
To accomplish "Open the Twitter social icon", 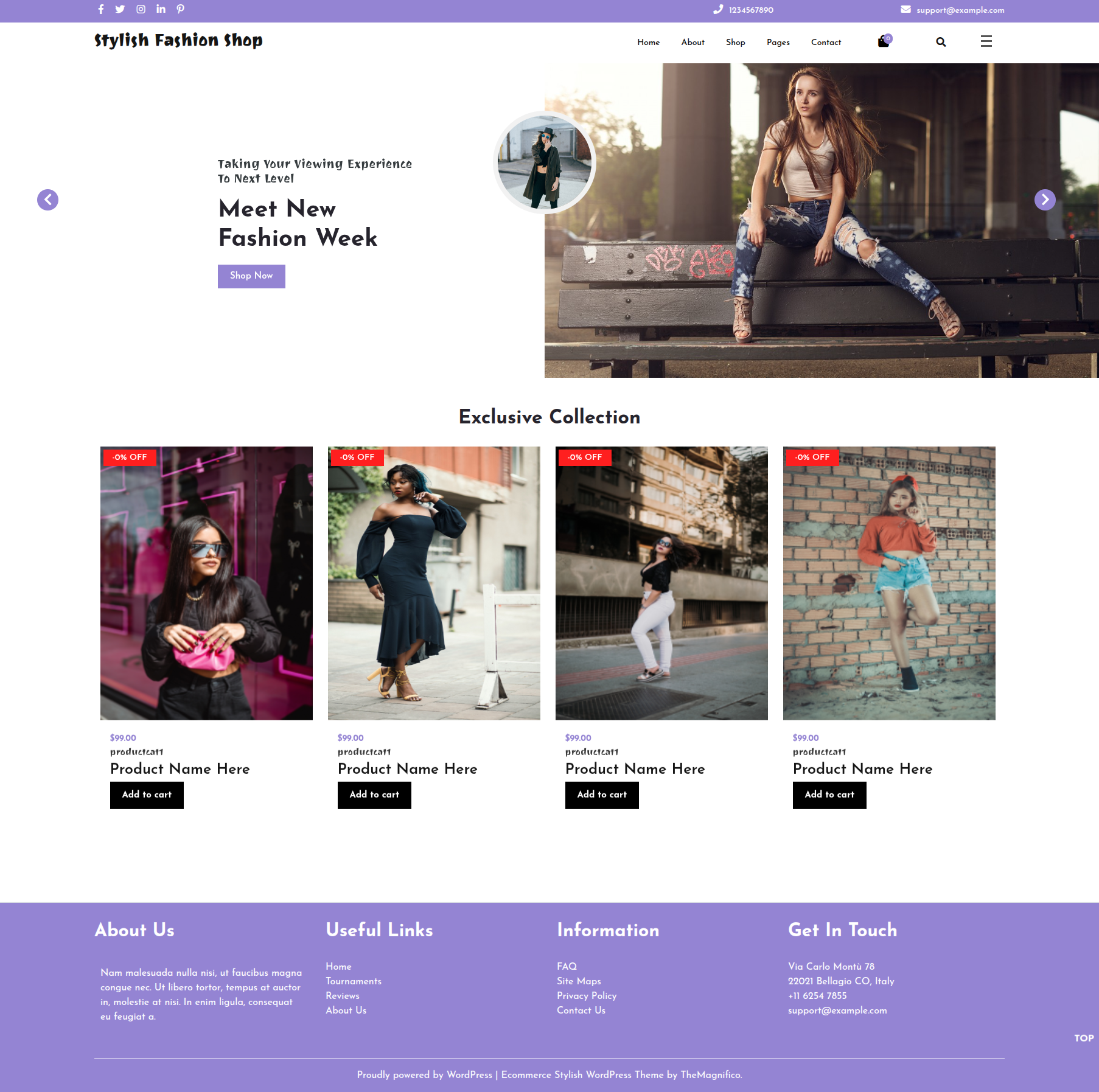I will tap(120, 9).
